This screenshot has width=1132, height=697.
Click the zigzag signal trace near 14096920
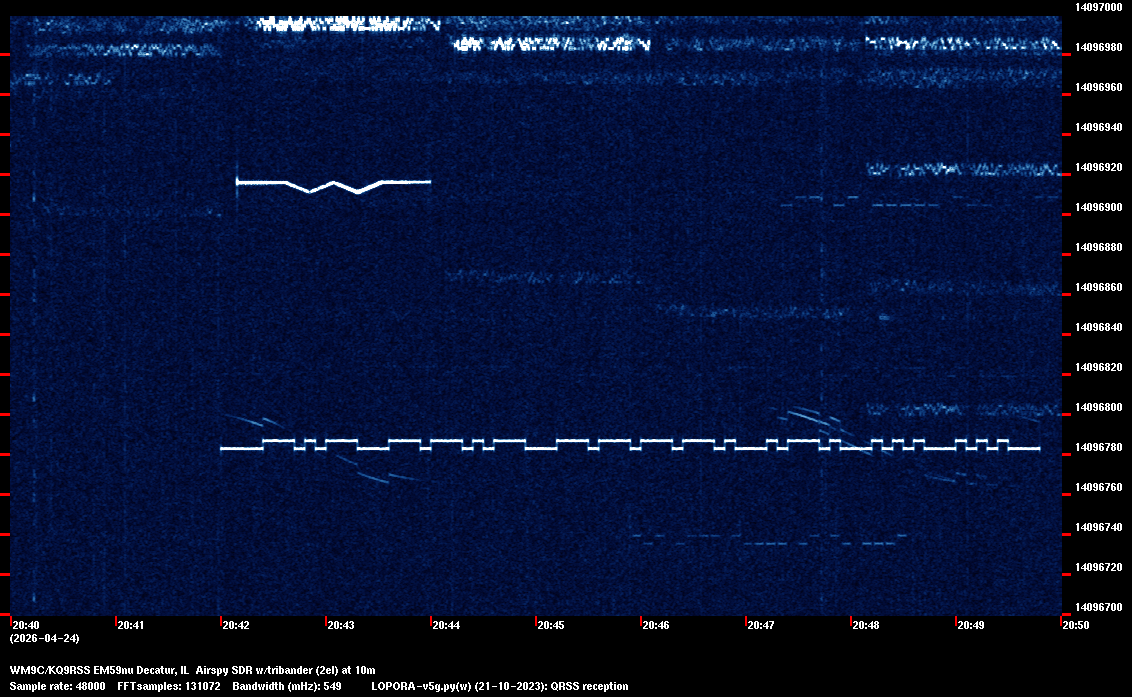tap(334, 186)
